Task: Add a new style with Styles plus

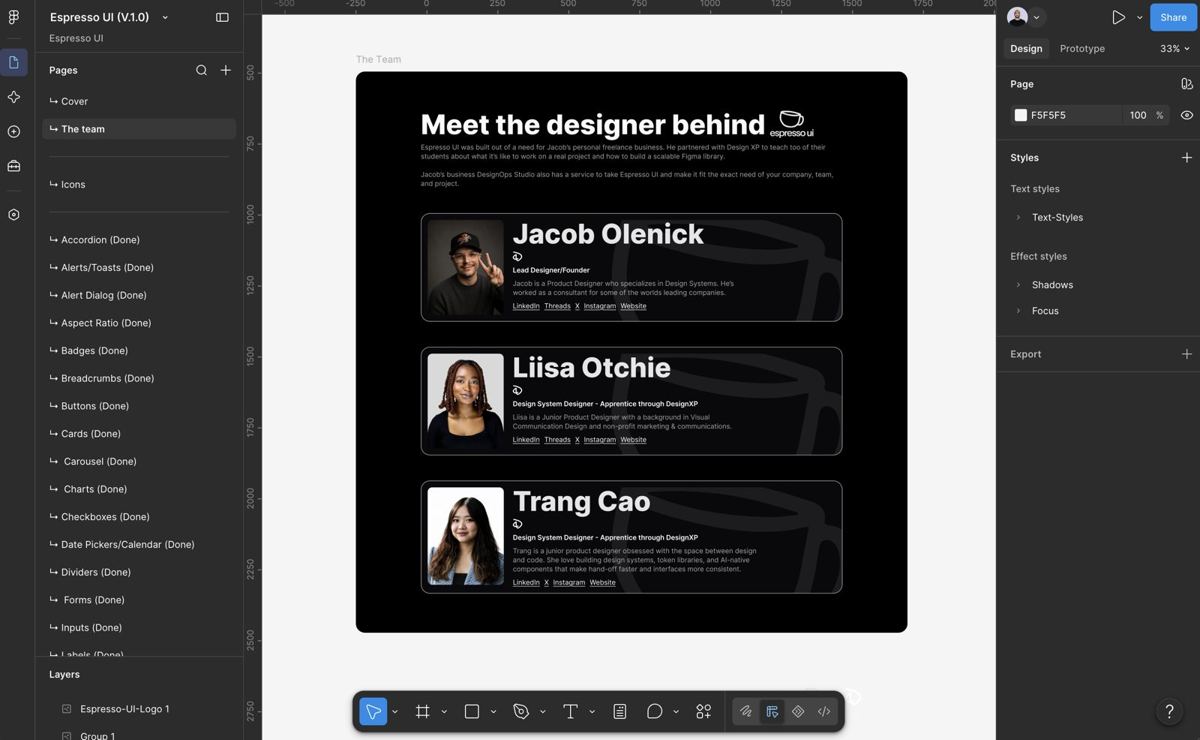Action: (1187, 158)
